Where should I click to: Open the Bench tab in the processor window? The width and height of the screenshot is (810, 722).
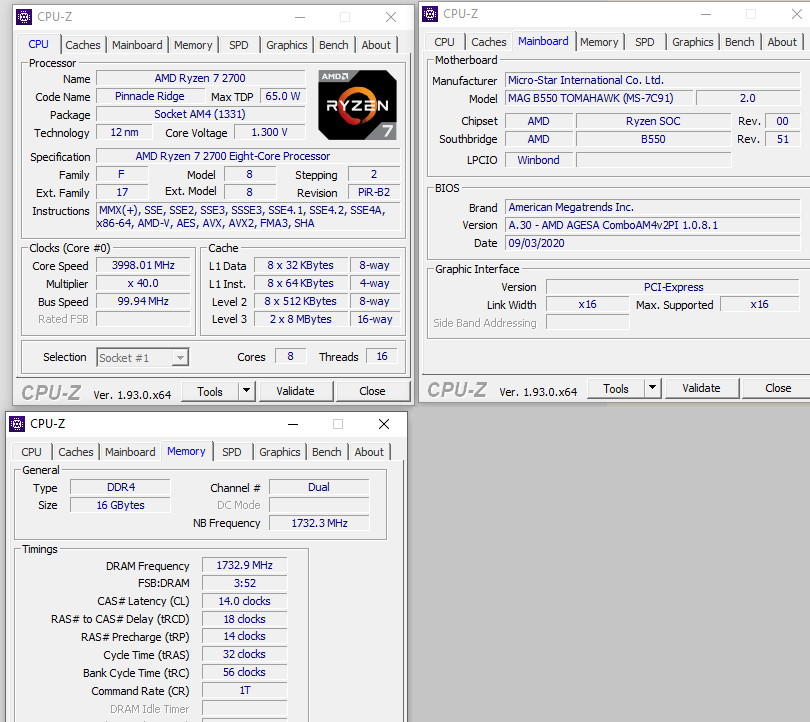tap(334, 45)
